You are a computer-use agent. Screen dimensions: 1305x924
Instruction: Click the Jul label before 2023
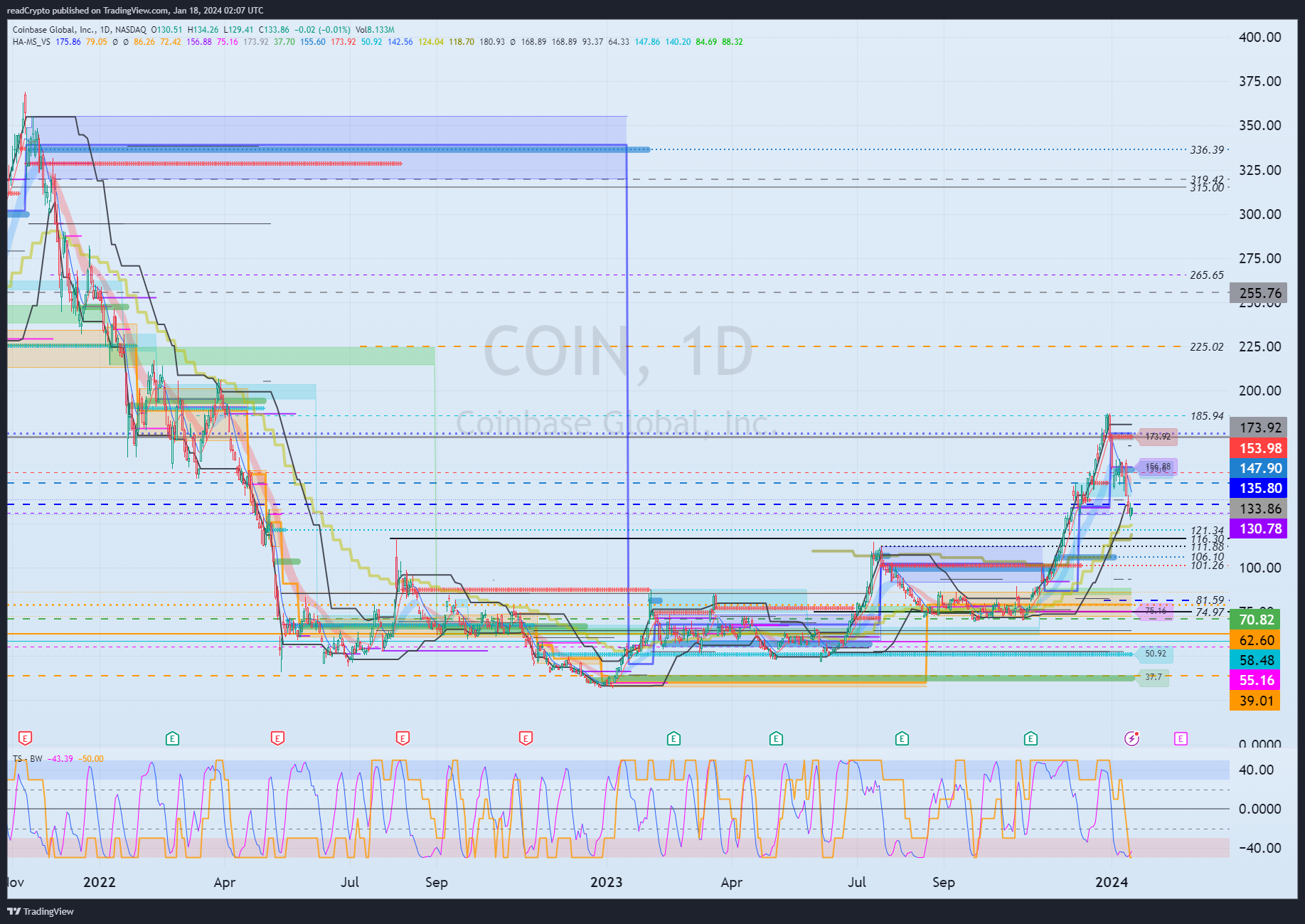coord(349,882)
